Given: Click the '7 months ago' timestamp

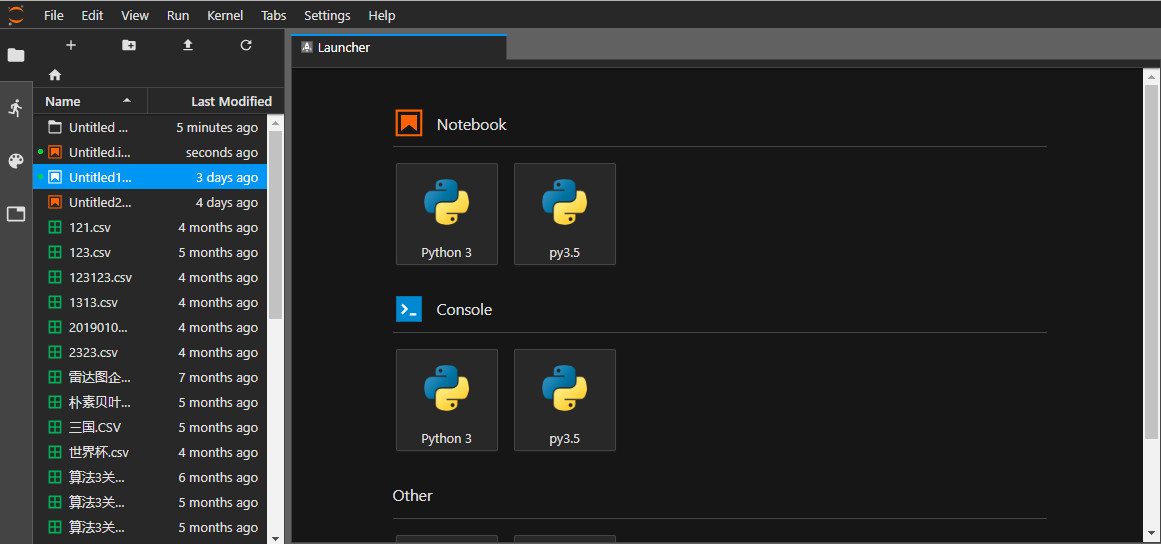Looking at the screenshot, I should 218,377.
